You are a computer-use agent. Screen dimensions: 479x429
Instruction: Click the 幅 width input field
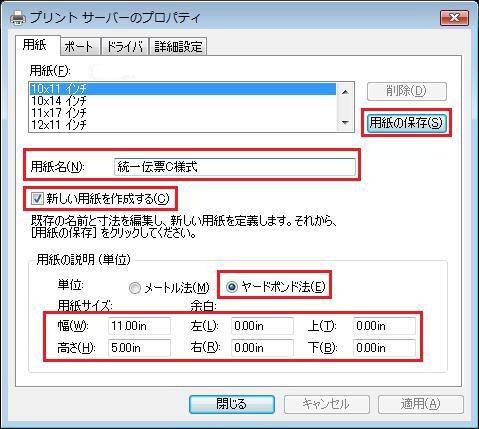pos(139,326)
